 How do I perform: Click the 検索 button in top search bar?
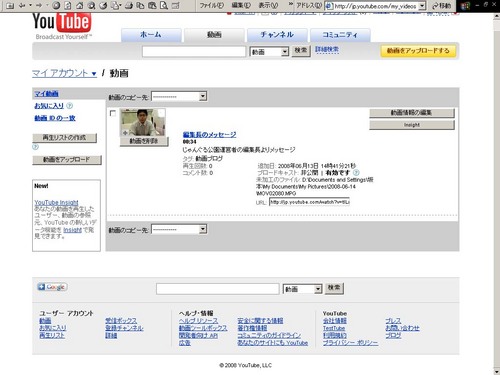coord(301,50)
